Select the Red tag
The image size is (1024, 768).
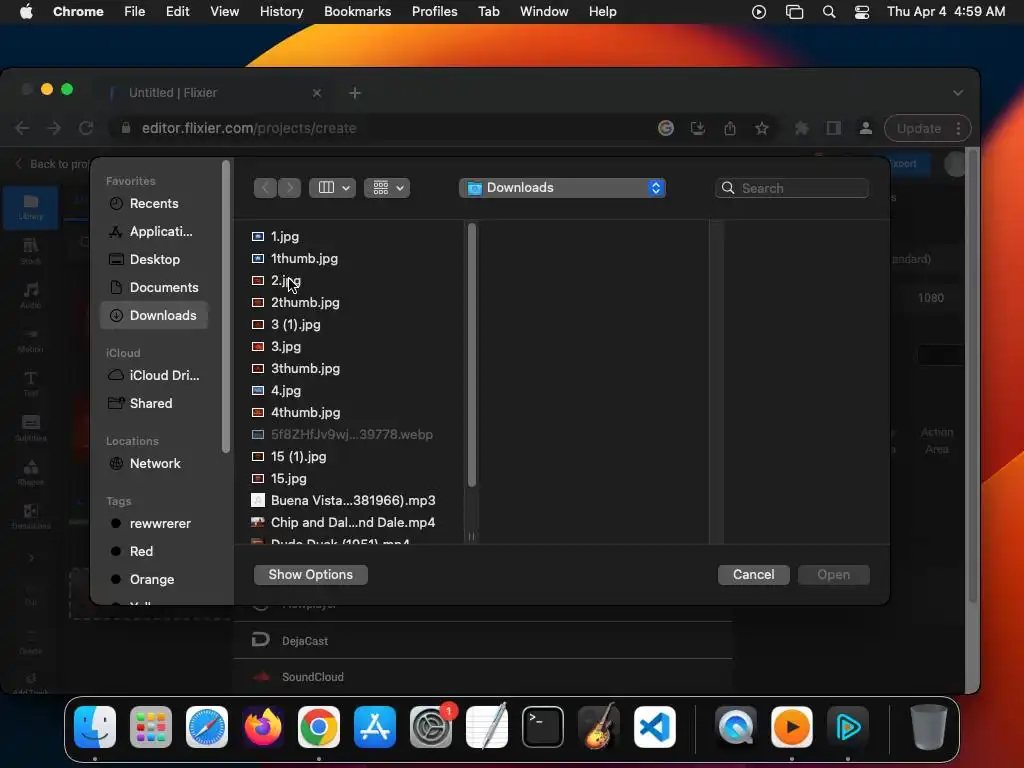tap(154, 551)
